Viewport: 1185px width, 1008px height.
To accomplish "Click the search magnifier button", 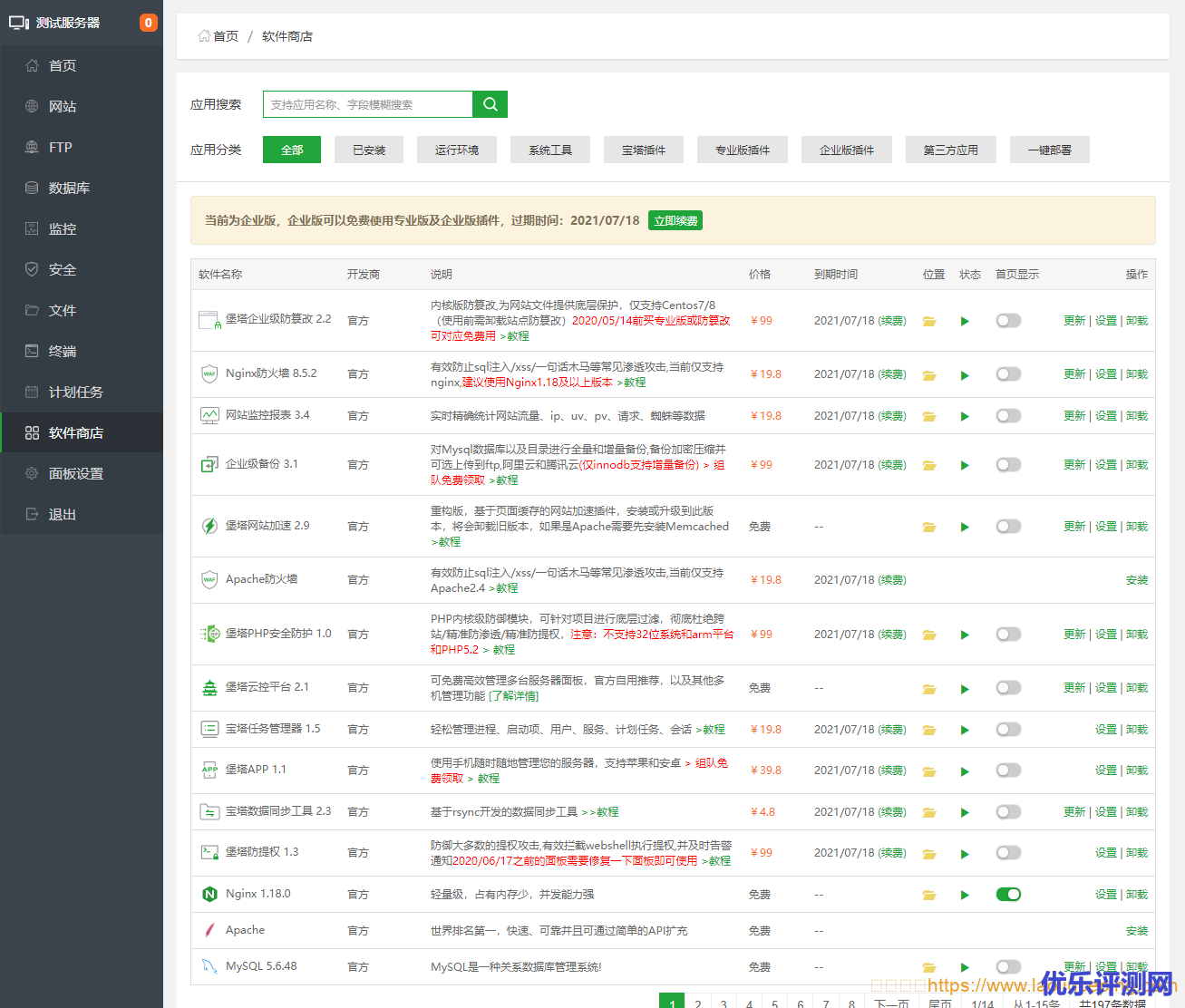I will (490, 104).
